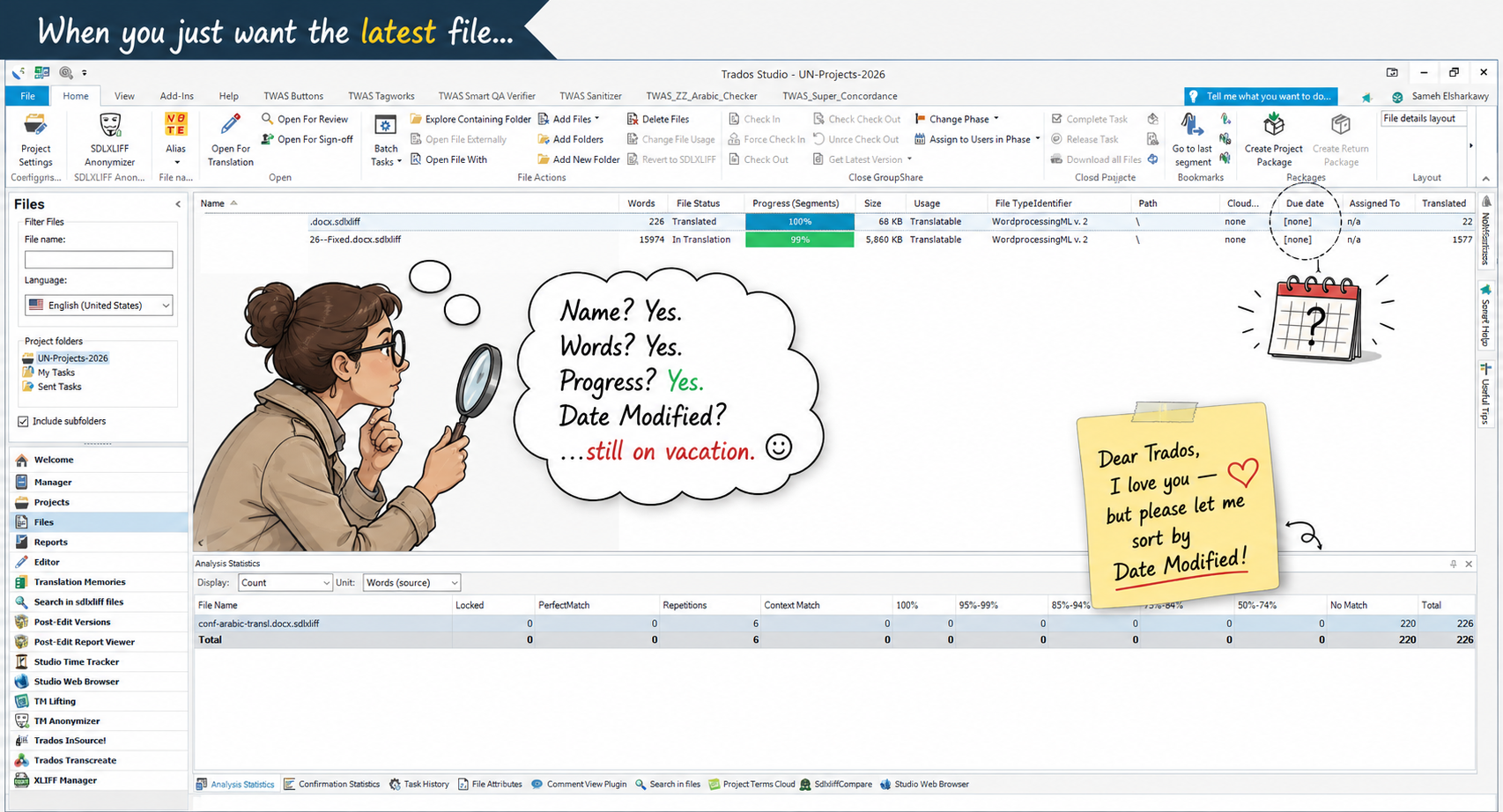1503x812 pixels.
Task: Sort files by the Name column header
Action: point(211,203)
